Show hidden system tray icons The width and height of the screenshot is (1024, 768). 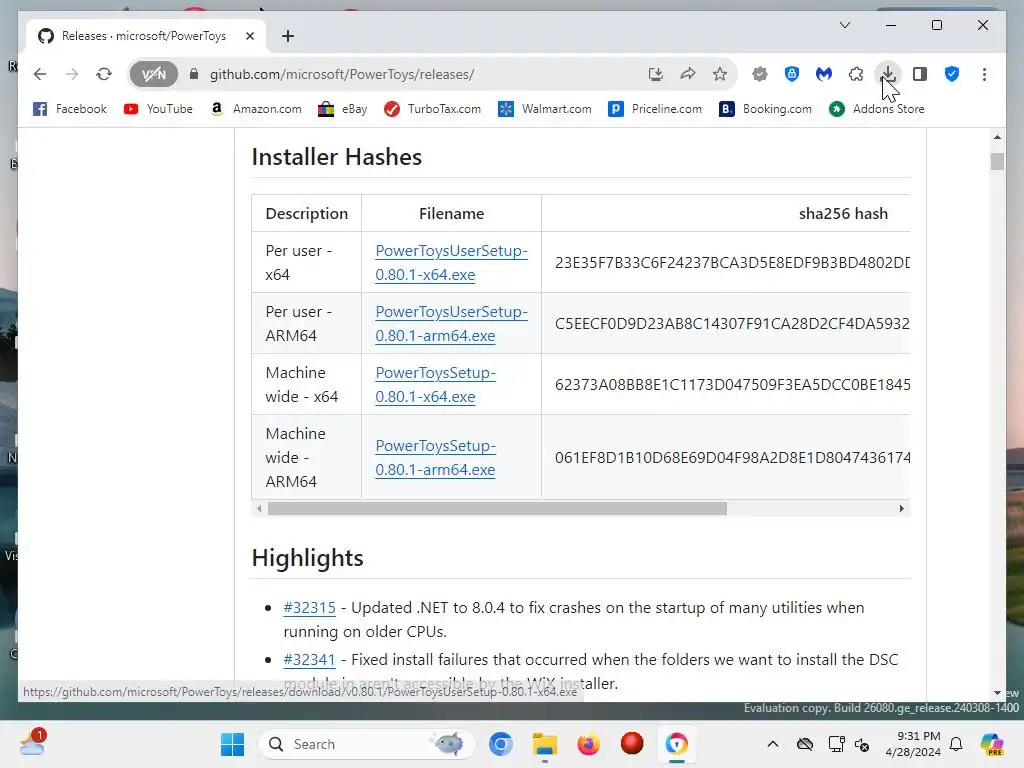pyautogui.click(x=773, y=744)
